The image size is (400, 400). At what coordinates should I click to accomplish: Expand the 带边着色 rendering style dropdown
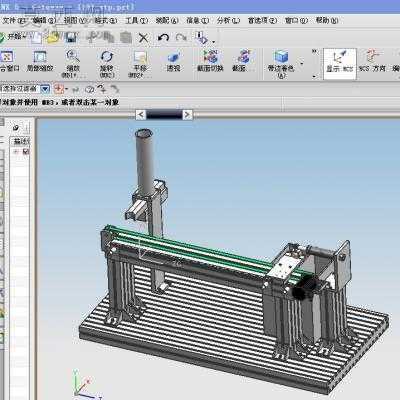tap(302, 63)
